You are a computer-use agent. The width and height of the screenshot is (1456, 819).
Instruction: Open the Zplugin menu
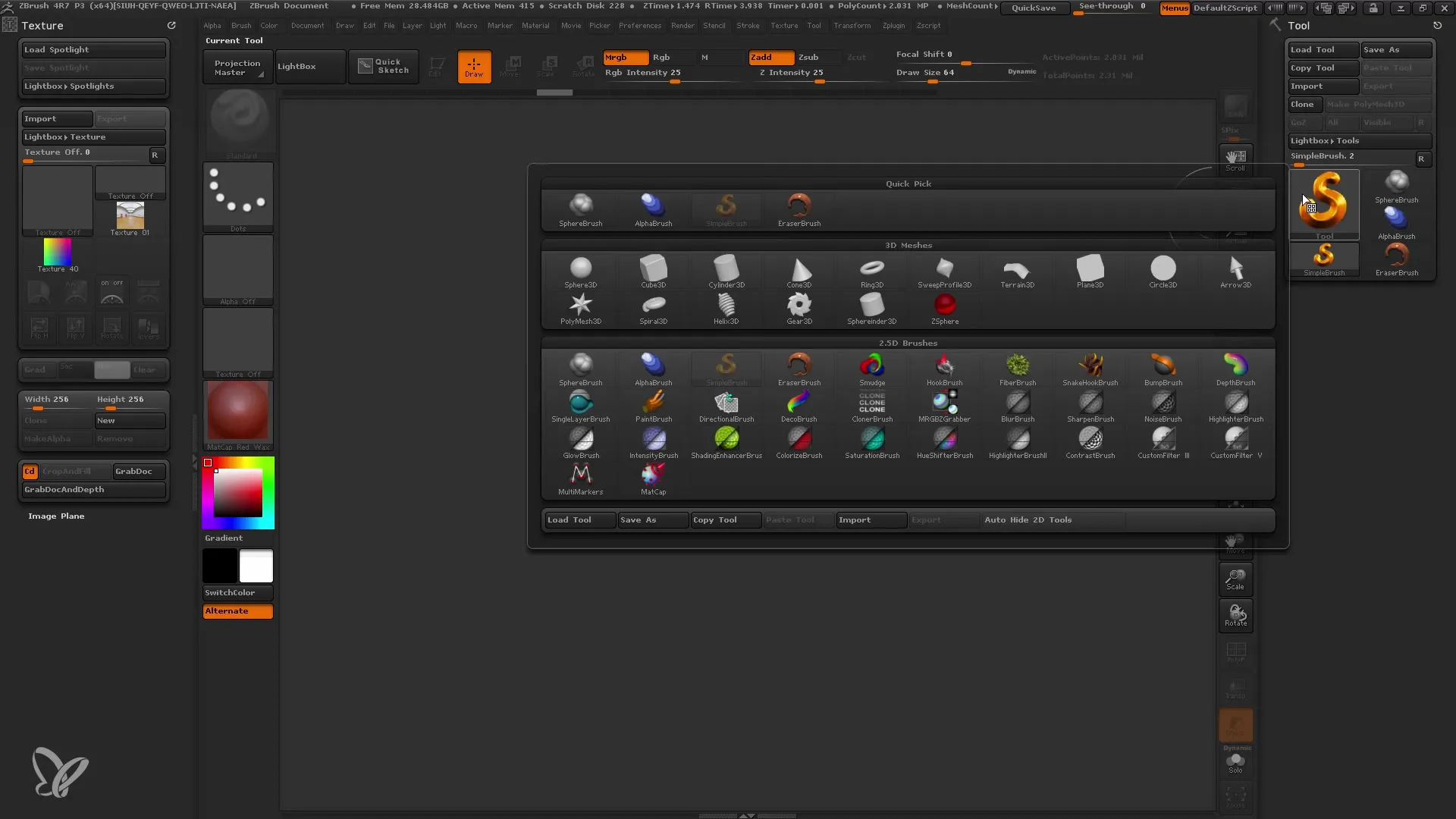click(x=893, y=26)
